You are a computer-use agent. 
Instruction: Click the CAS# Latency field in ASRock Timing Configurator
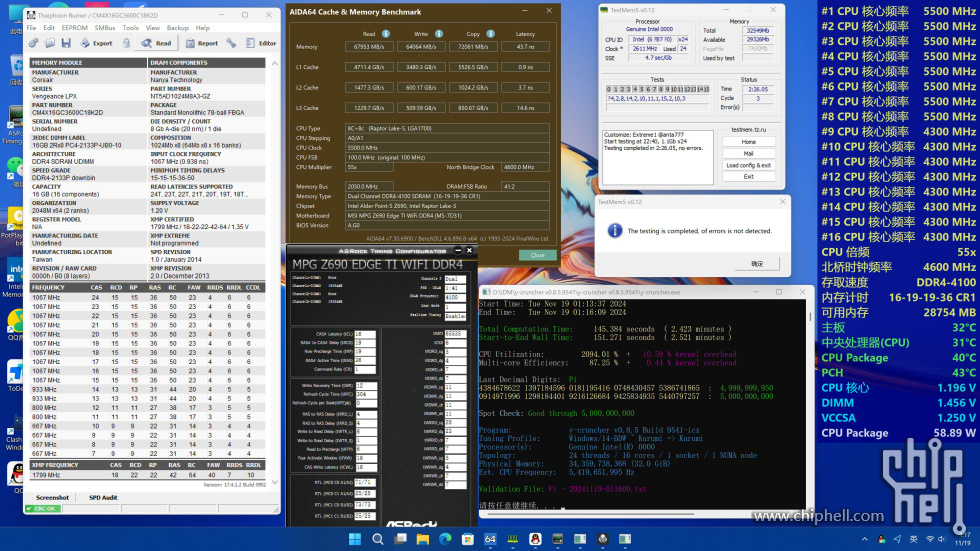(365, 334)
